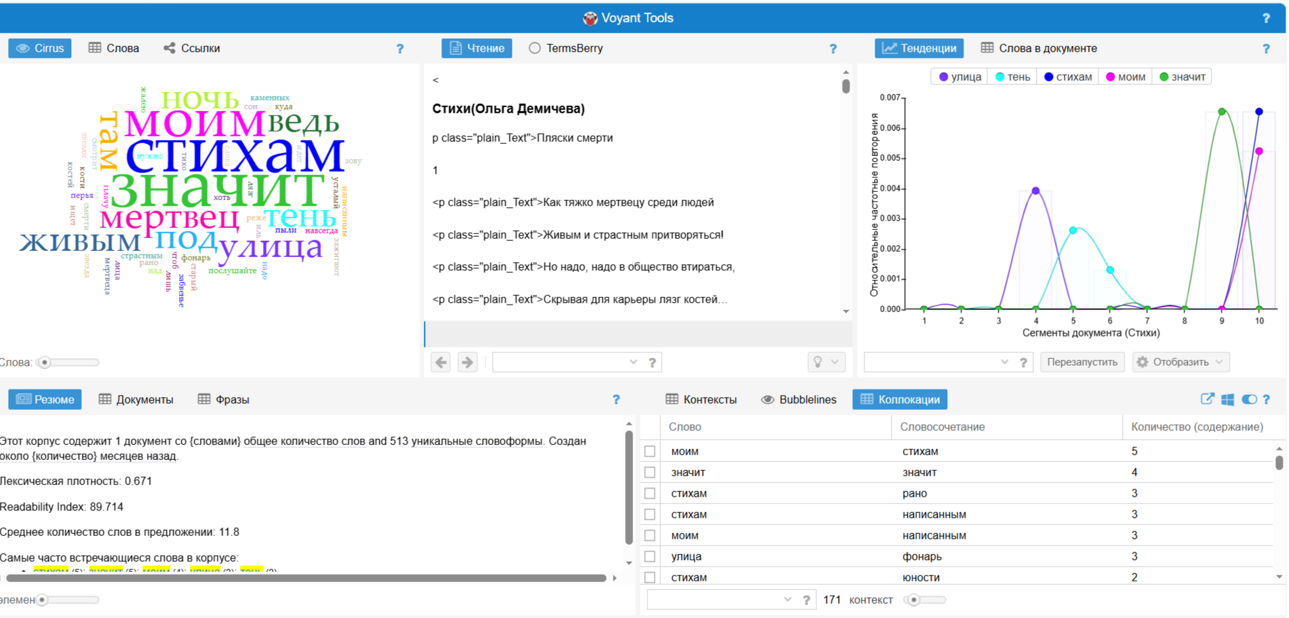Click help beside collocations search field
The width and height of the screenshot is (1289, 618).
(806, 600)
